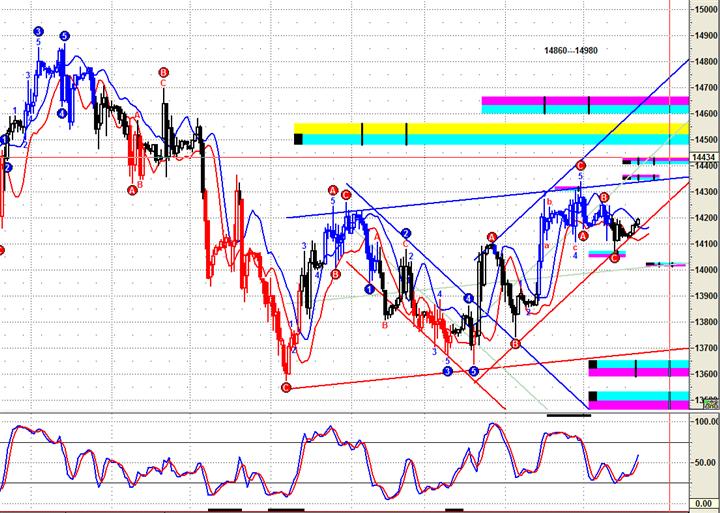This screenshot has height=513, width=720.
Task: Click the red circled B near 14700
Action: pyautogui.click(x=164, y=72)
